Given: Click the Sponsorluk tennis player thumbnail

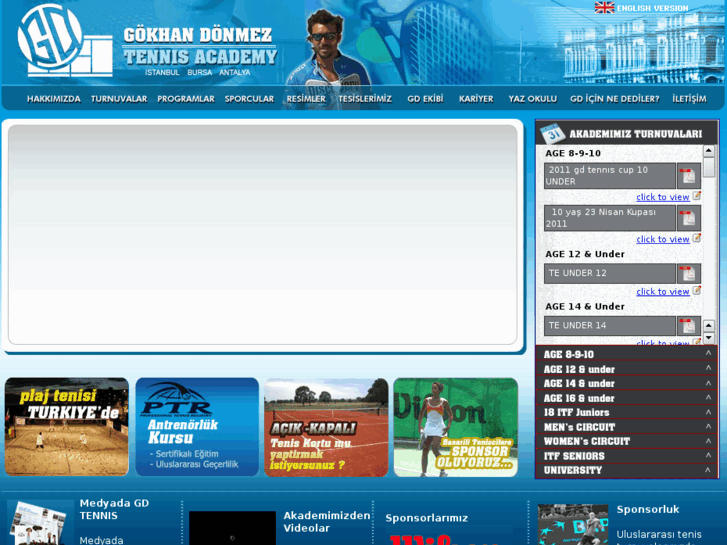Looking at the screenshot, I should (x=573, y=525).
